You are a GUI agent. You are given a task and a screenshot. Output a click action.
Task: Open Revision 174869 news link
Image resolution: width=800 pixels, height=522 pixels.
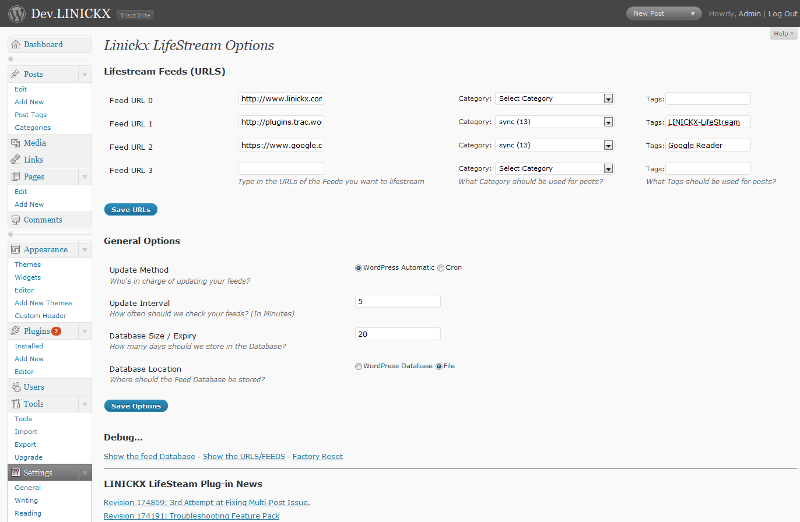click(x=207, y=503)
